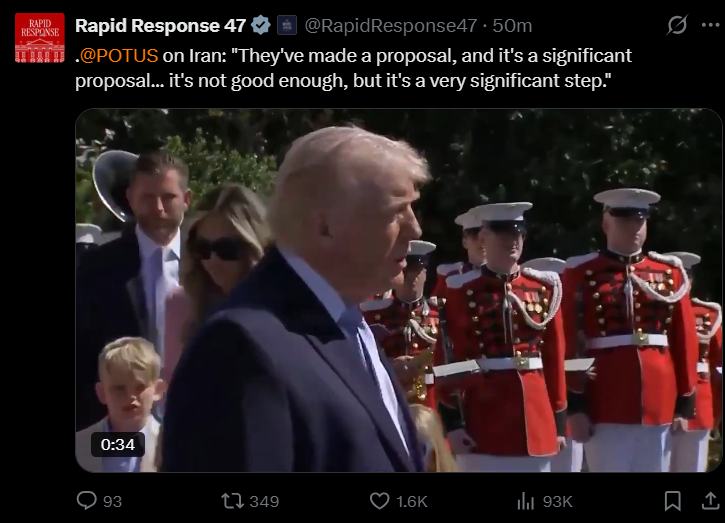
Task: Click the blue verified checkmark badge
Action: 261,25
